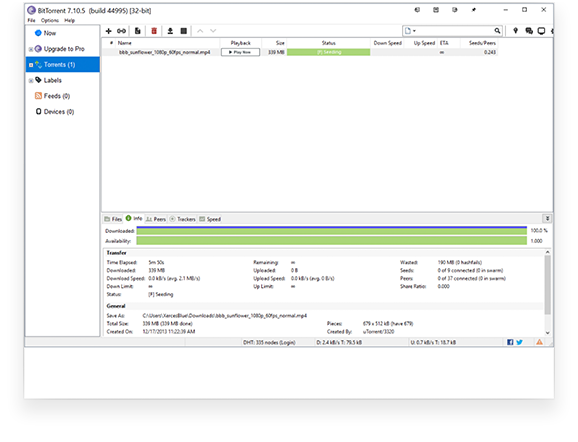Click the Add Torrent from URL link icon
The height and width of the screenshot is (442, 578).
(x=121, y=31)
